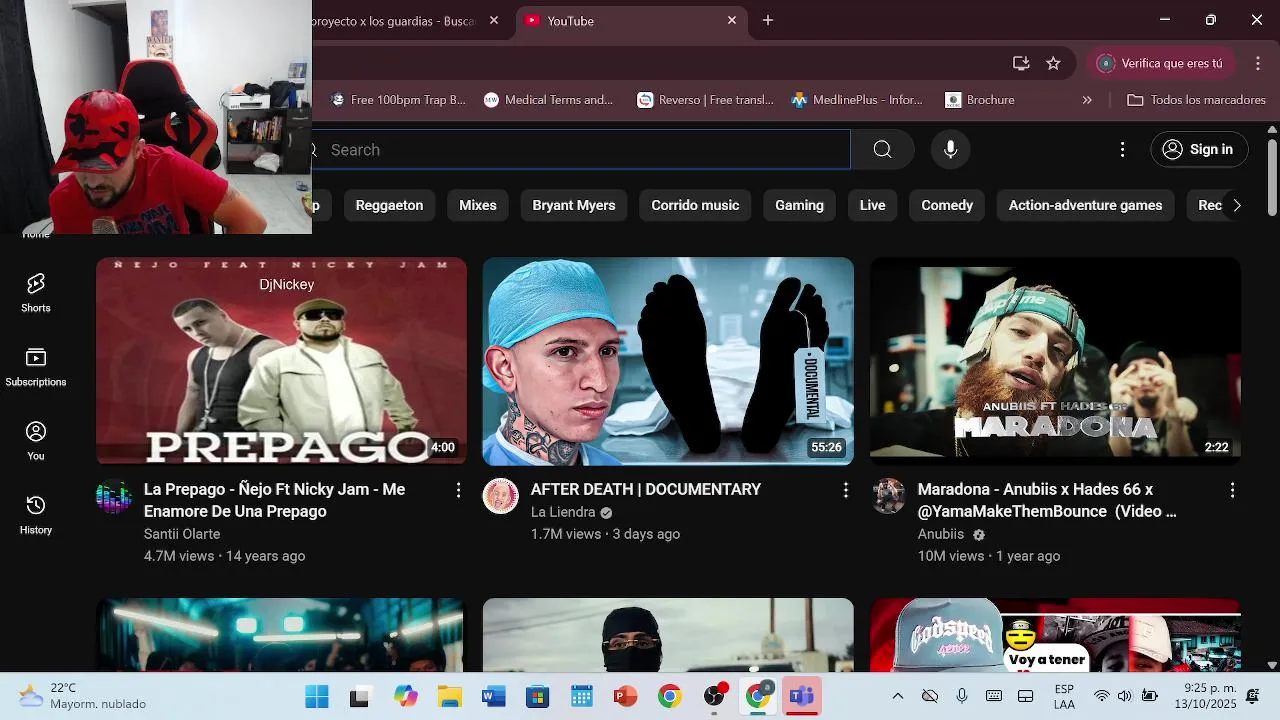Go to La Liendra channel name

[563, 512]
